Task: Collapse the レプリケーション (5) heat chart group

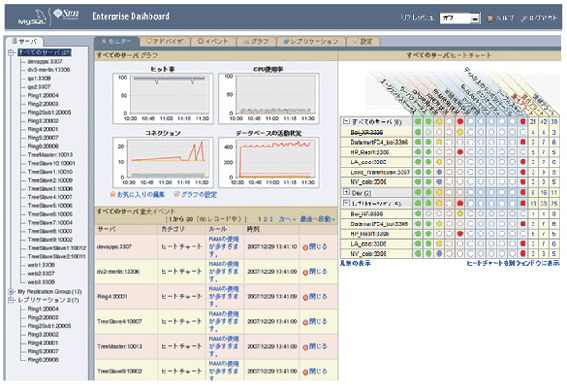Action: pyautogui.click(x=346, y=203)
